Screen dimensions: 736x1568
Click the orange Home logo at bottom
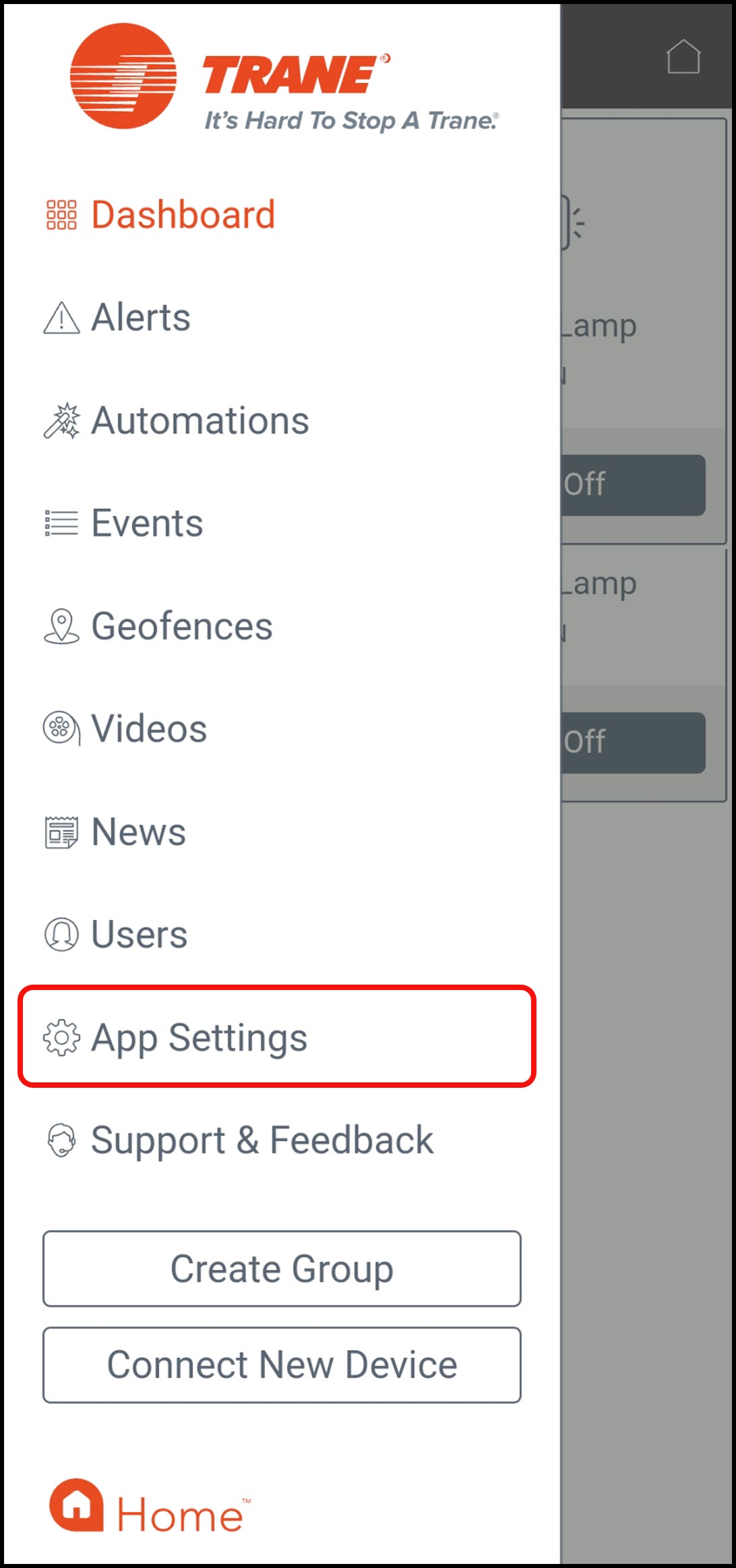coord(148,1508)
